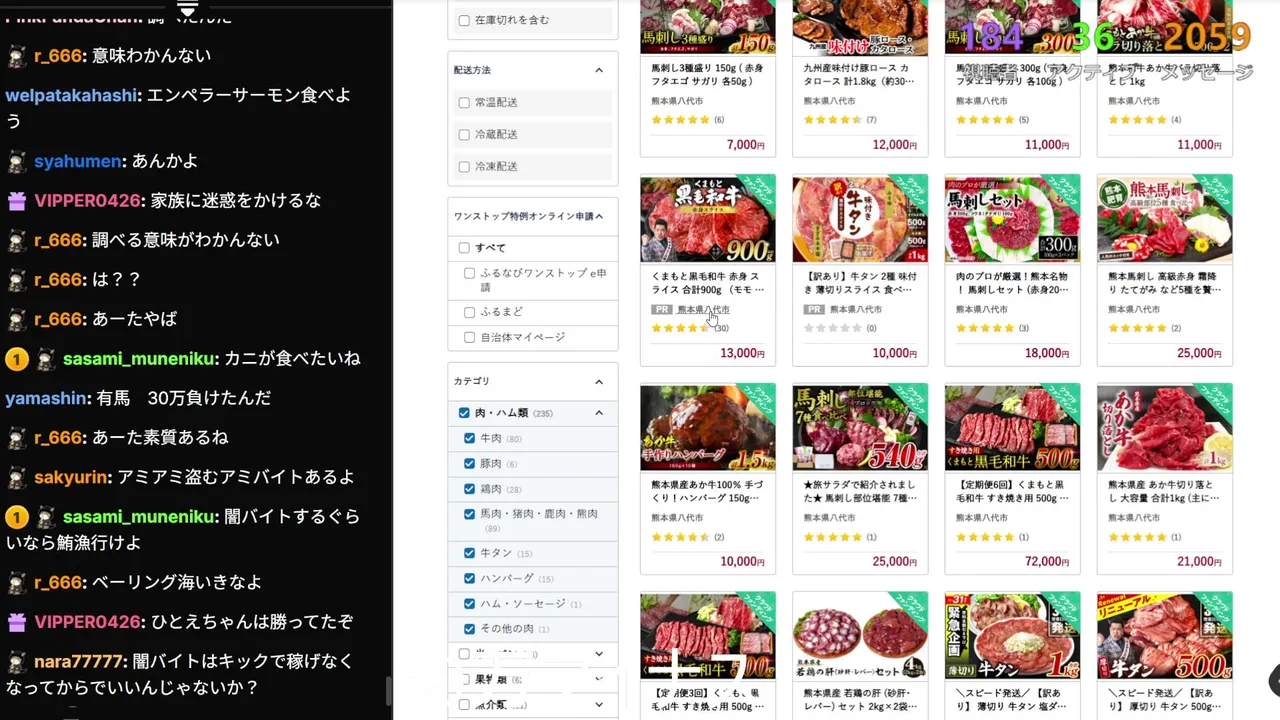Viewport: 1280px width, 720px height.
Task: Check 自治体マイページ option
Action: coord(470,338)
